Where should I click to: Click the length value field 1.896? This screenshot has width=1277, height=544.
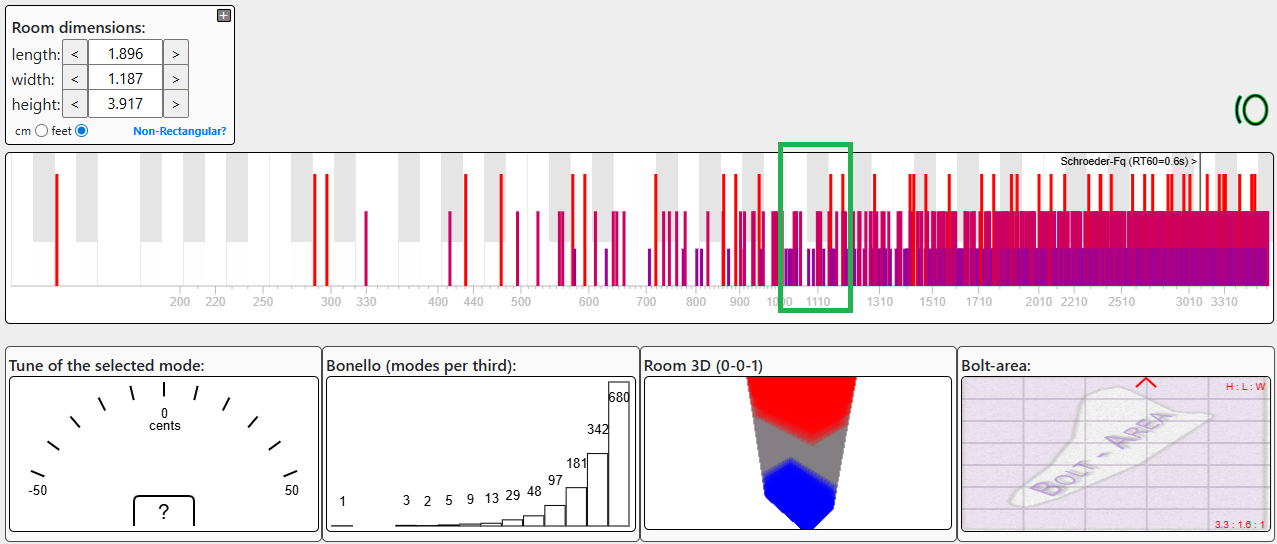[125, 54]
